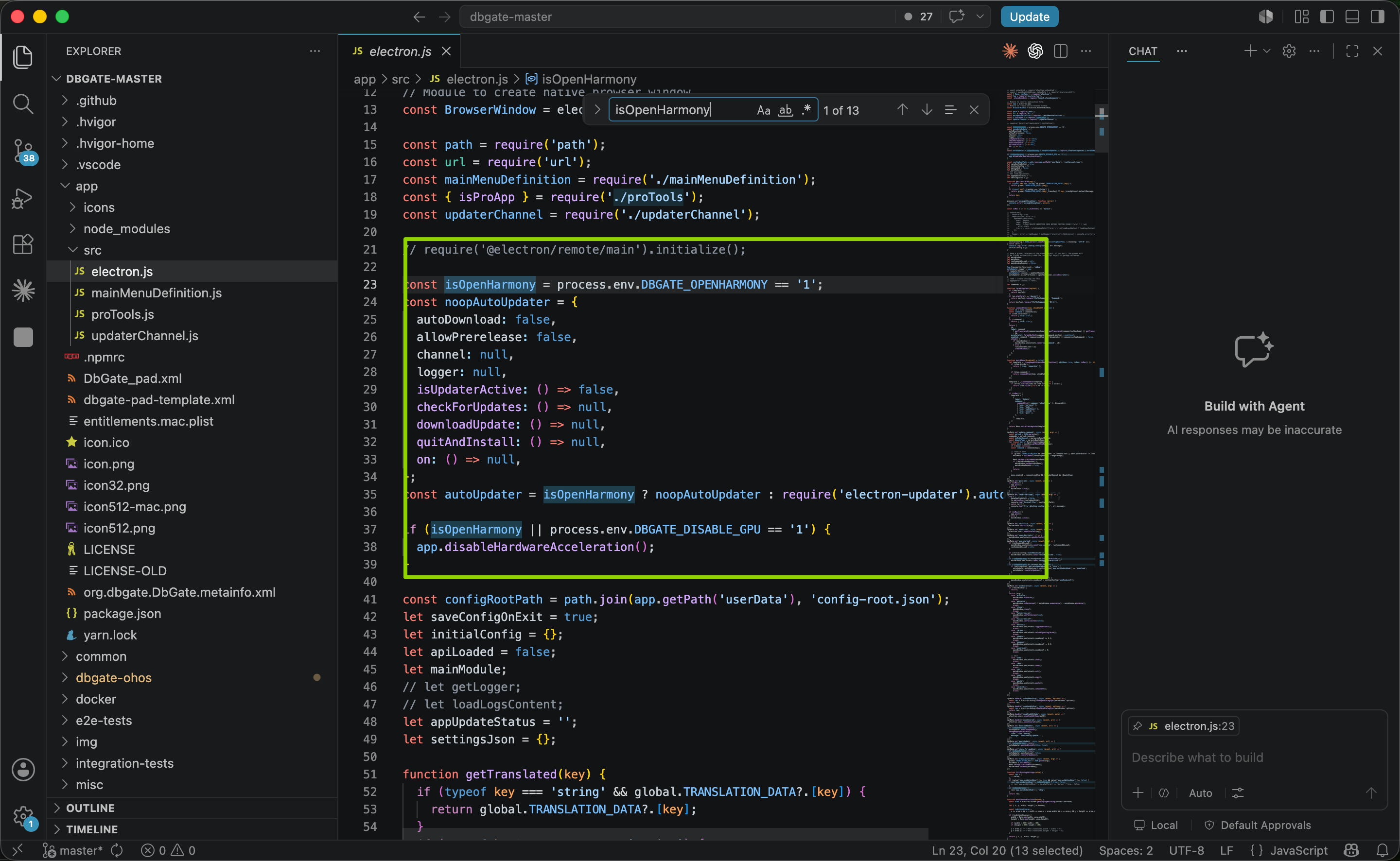
Task: Open the customize layout icon
Action: pos(1301,17)
